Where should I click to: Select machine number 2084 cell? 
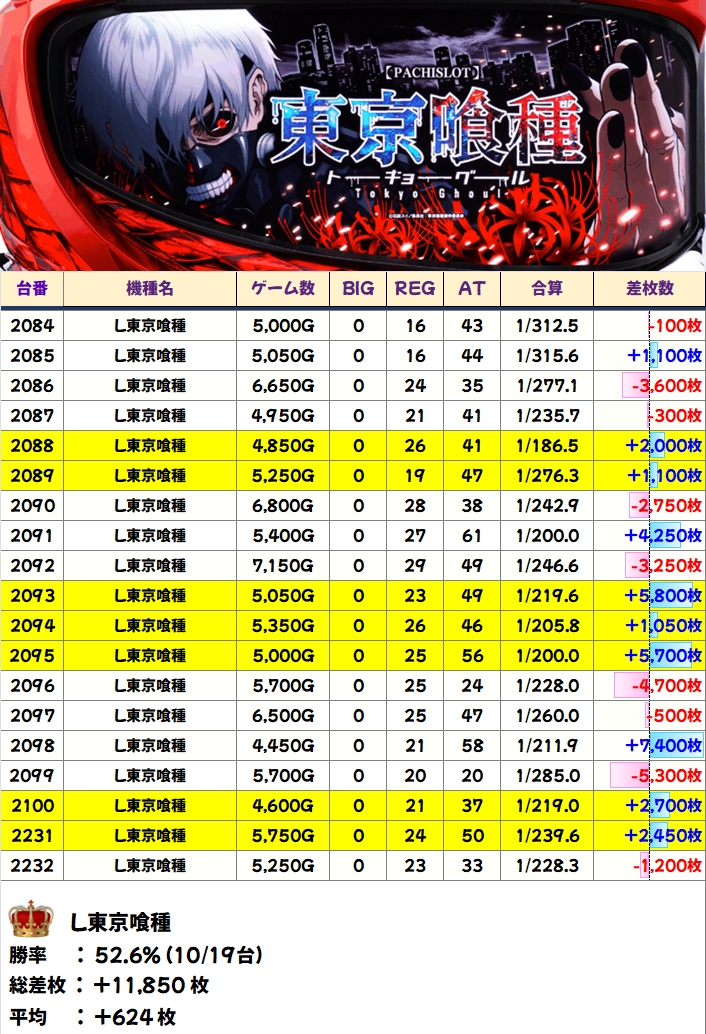(34, 325)
